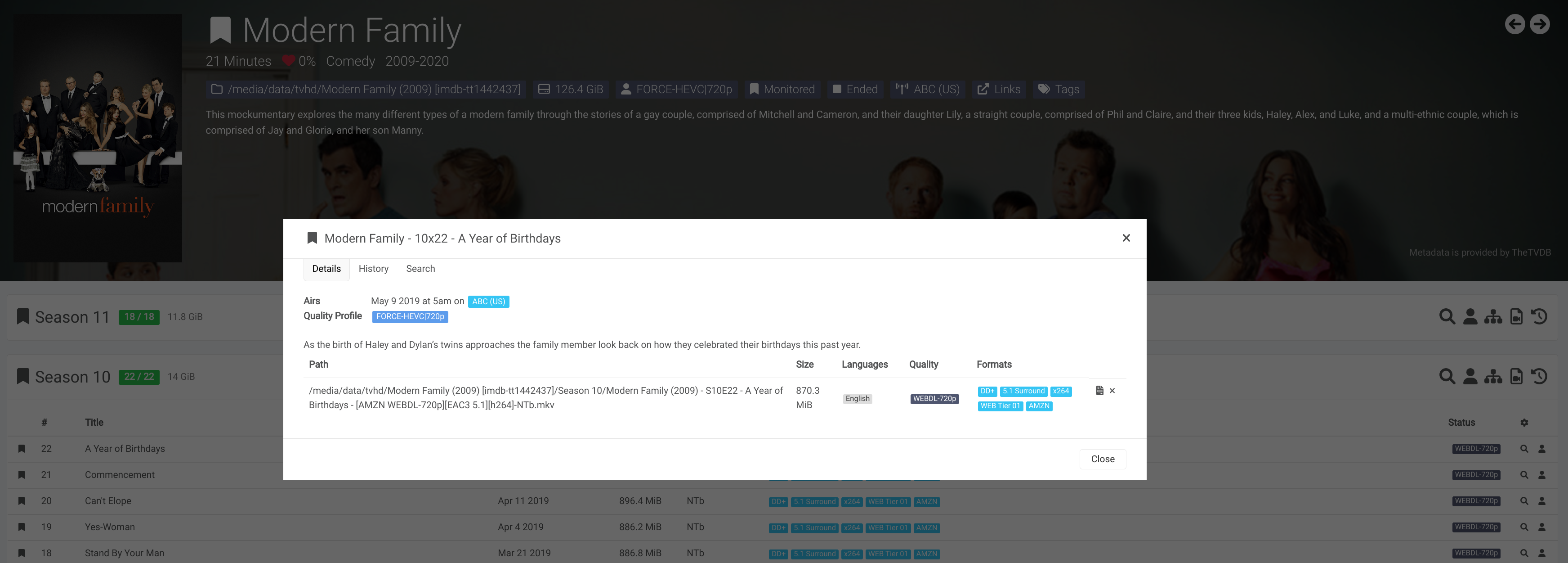Go to previous series with left arrow
This screenshot has height=563, width=1568.
[1515, 24]
